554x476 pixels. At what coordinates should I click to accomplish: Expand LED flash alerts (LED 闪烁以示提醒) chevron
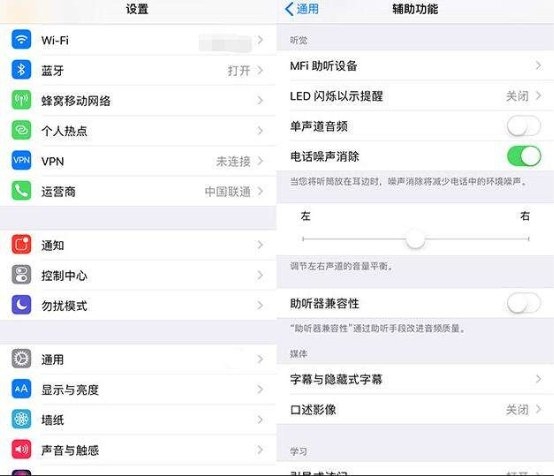coord(538,95)
